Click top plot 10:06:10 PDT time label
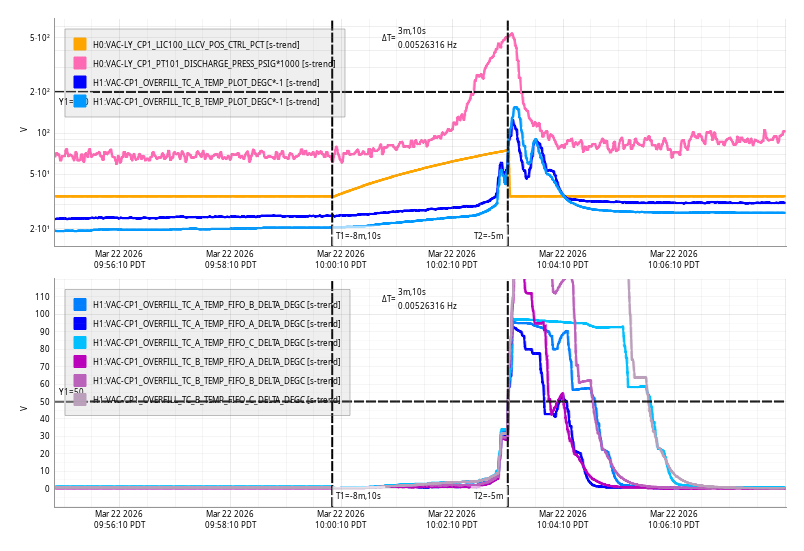Viewport: 804px width, 551px height. 674,265
